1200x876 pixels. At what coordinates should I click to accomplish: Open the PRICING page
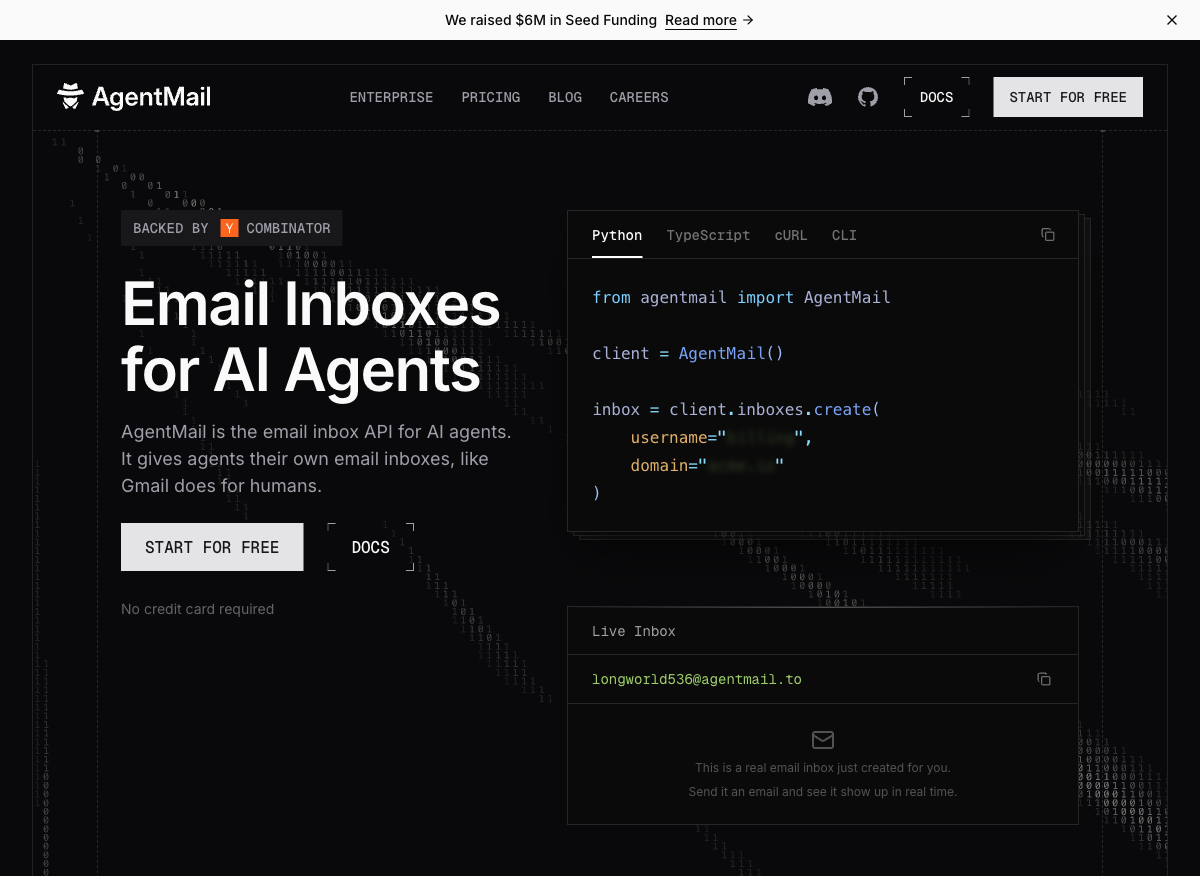[491, 97]
